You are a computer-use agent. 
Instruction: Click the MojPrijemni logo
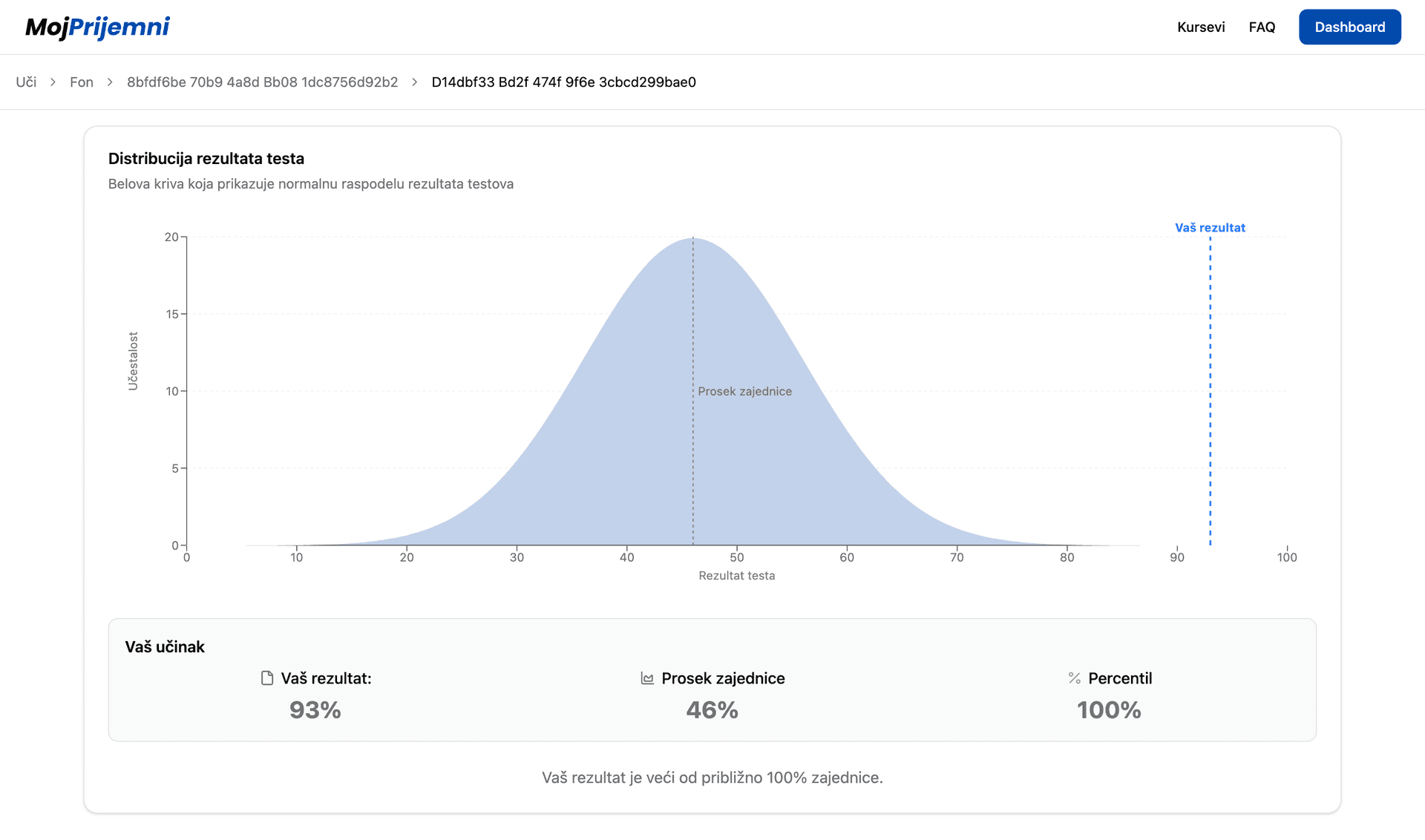[x=97, y=27]
